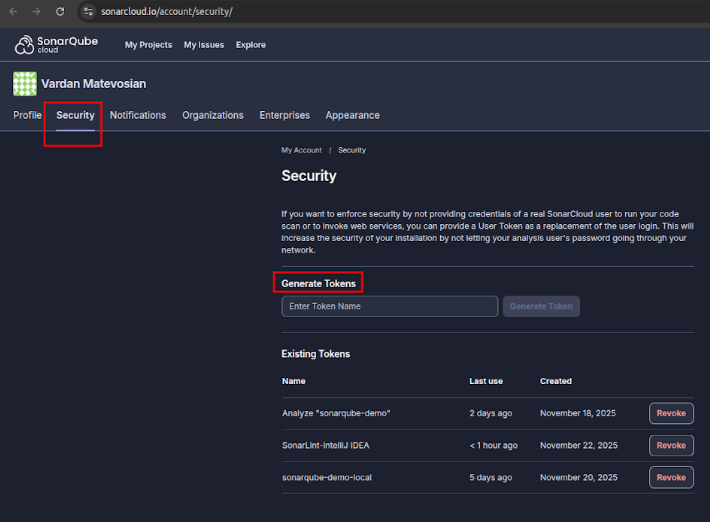Go to the Appearance tab
710x522 pixels.
point(352,115)
